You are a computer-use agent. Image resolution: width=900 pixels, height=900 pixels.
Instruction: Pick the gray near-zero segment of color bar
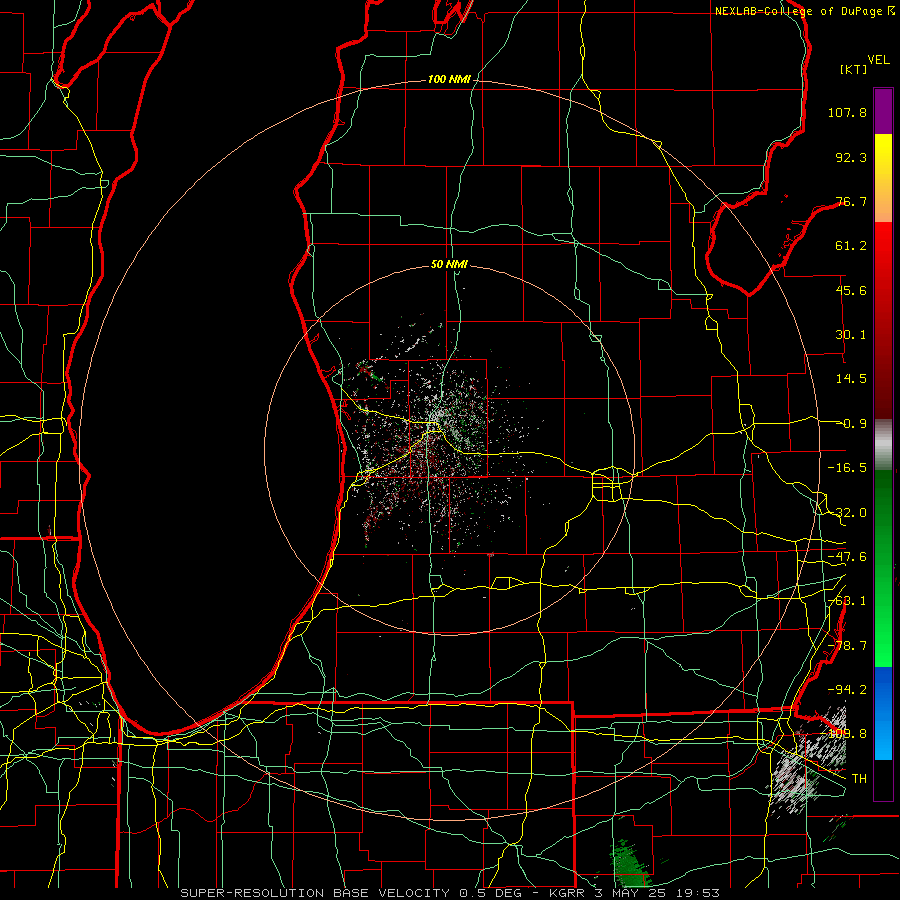tap(883, 445)
